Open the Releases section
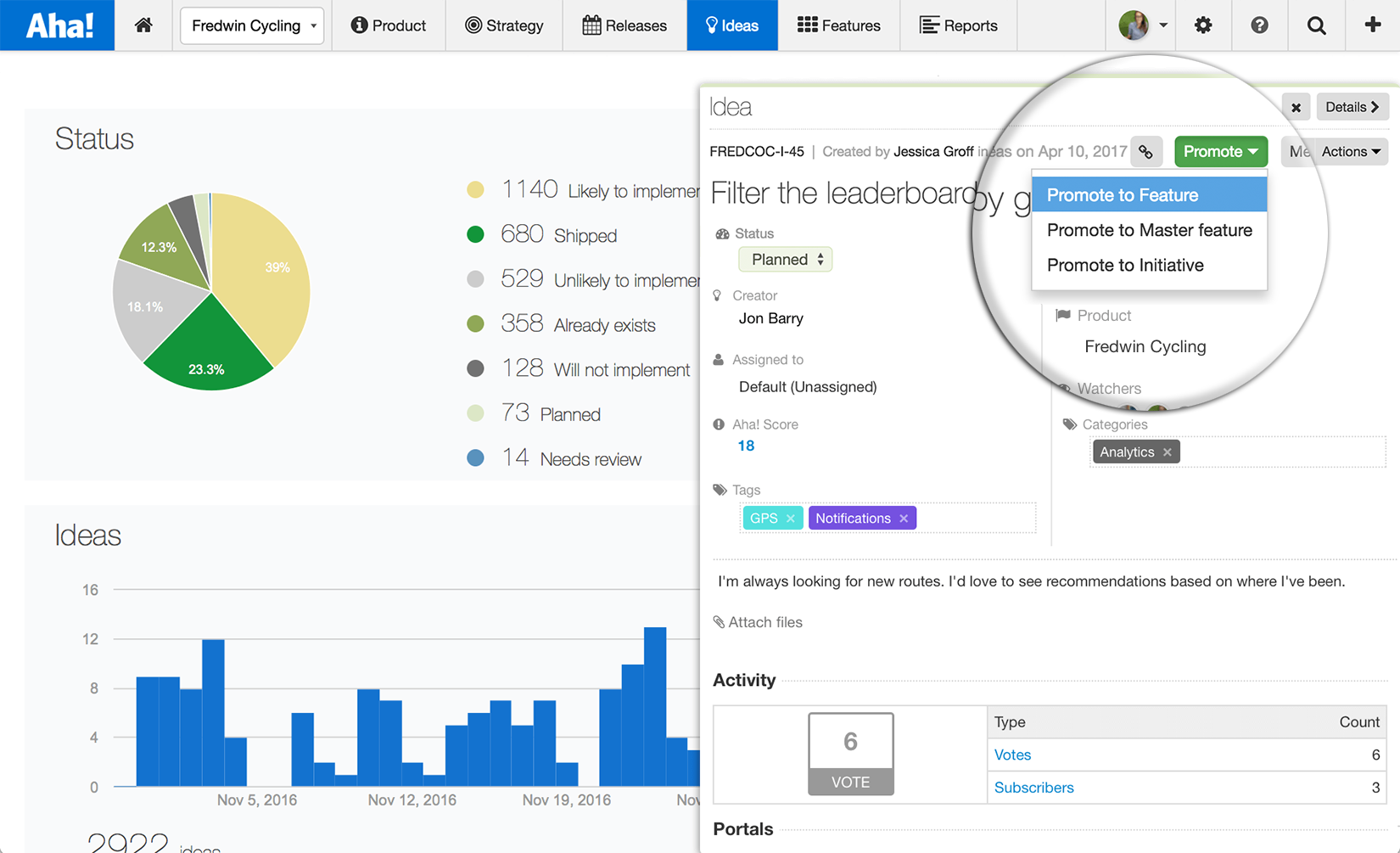Screen dimensions: 1400x853 [624, 25]
